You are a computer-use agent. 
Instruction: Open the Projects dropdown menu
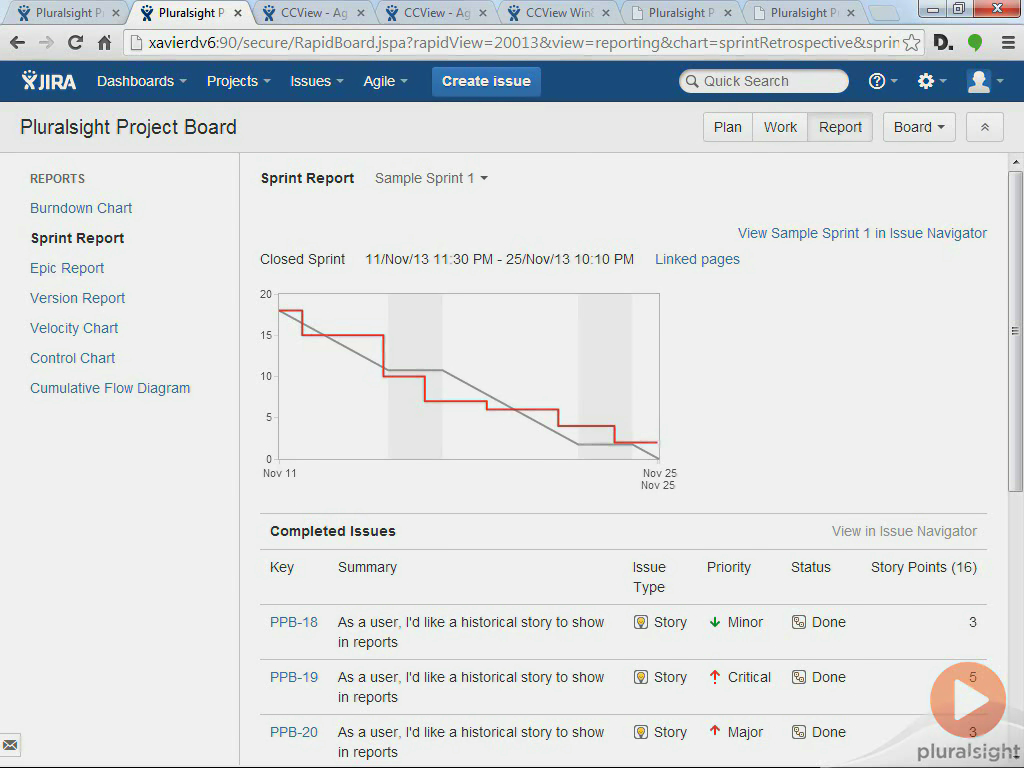pyautogui.click(x=238, y=81)
